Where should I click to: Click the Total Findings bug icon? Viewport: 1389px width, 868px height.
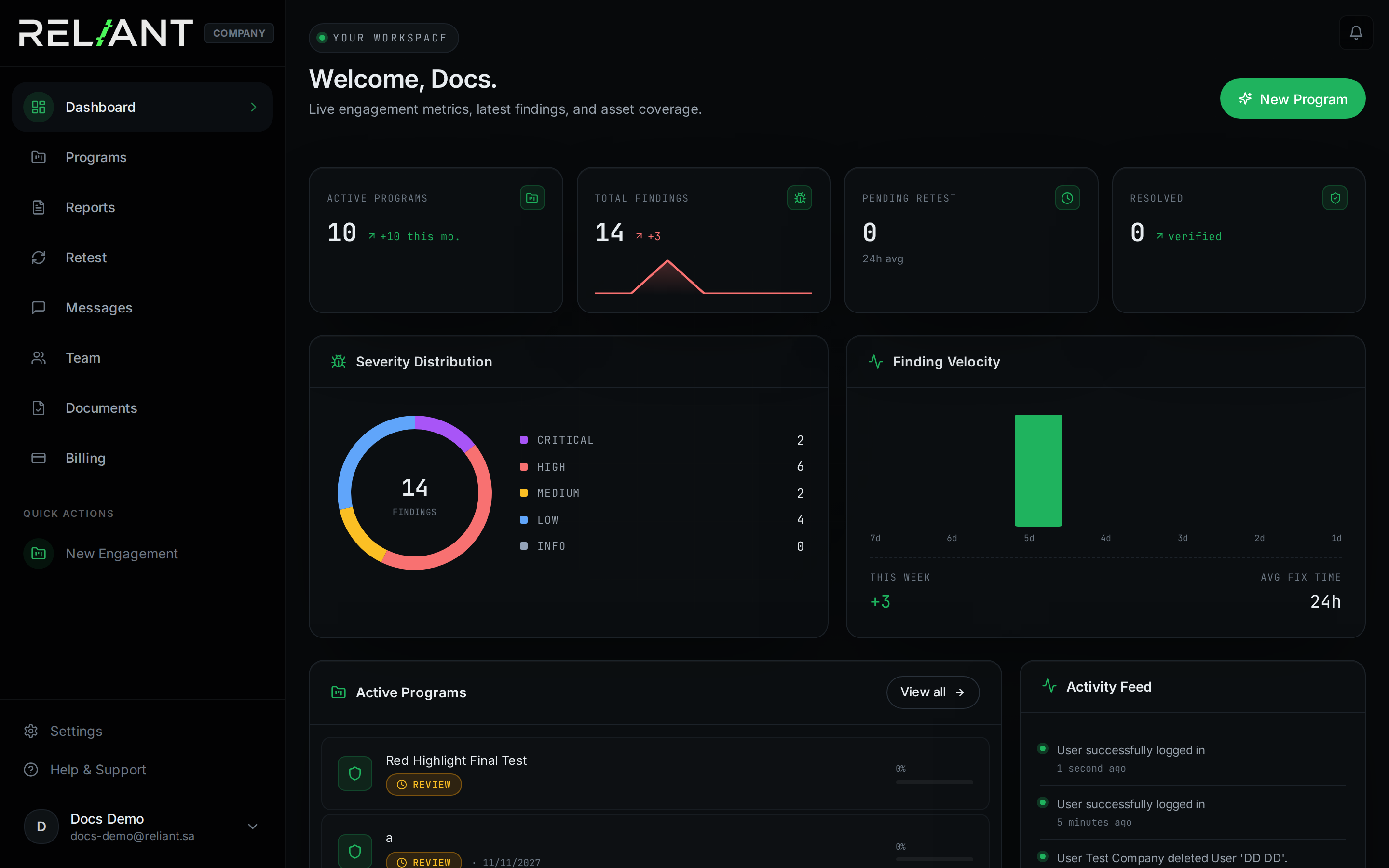point(800,198)
